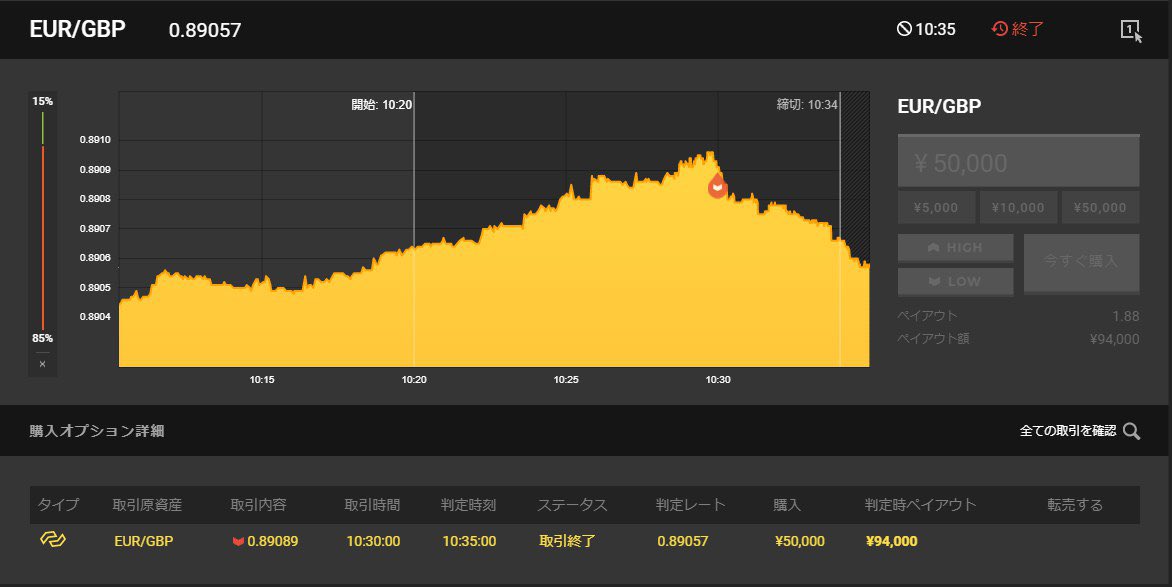The image size is (1172, 587).
Task: Click the ¥ 50,000 amount input field
Action: [x=1018, y=162]
